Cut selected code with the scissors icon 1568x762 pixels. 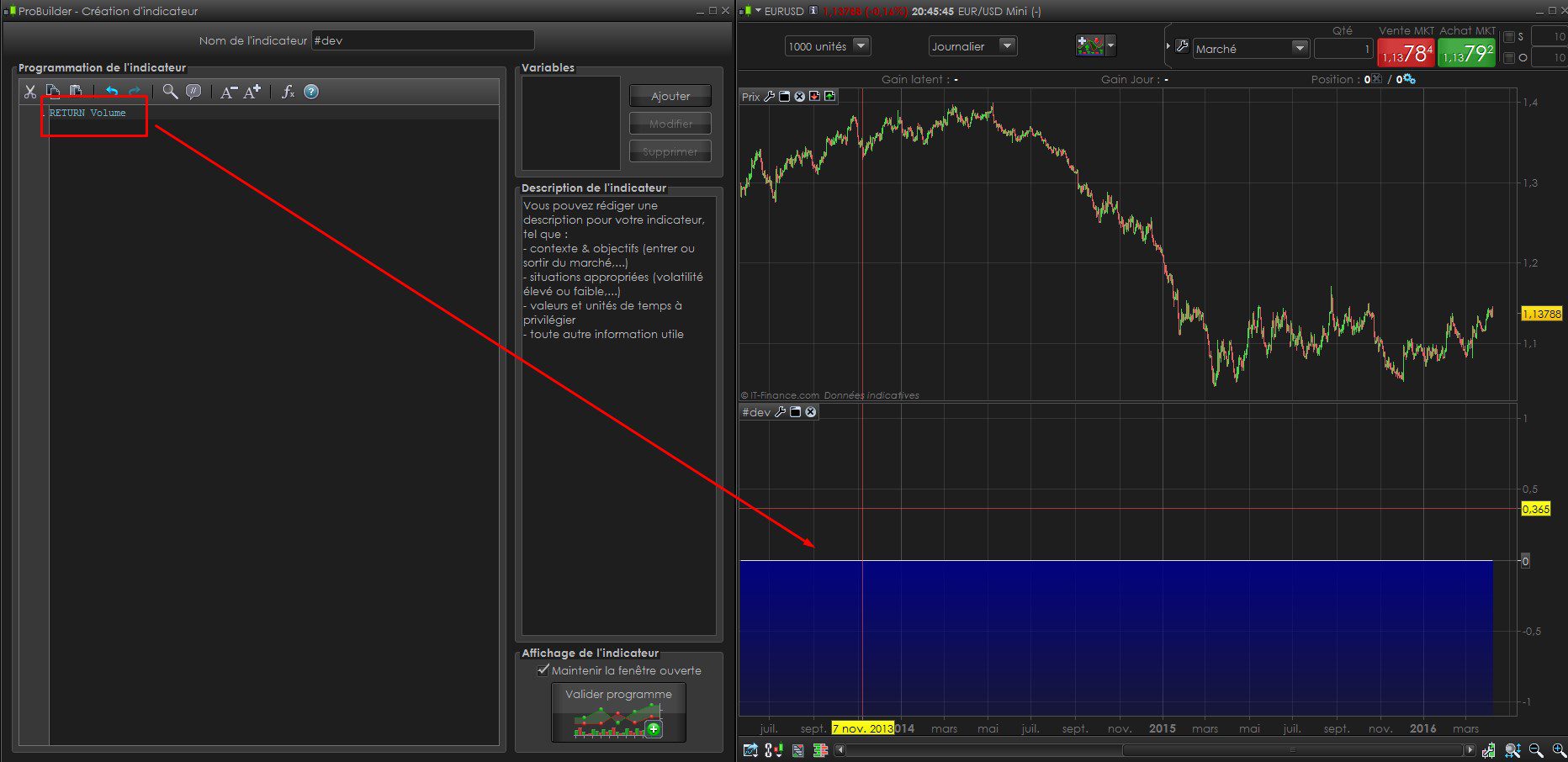tap(30, 92)
